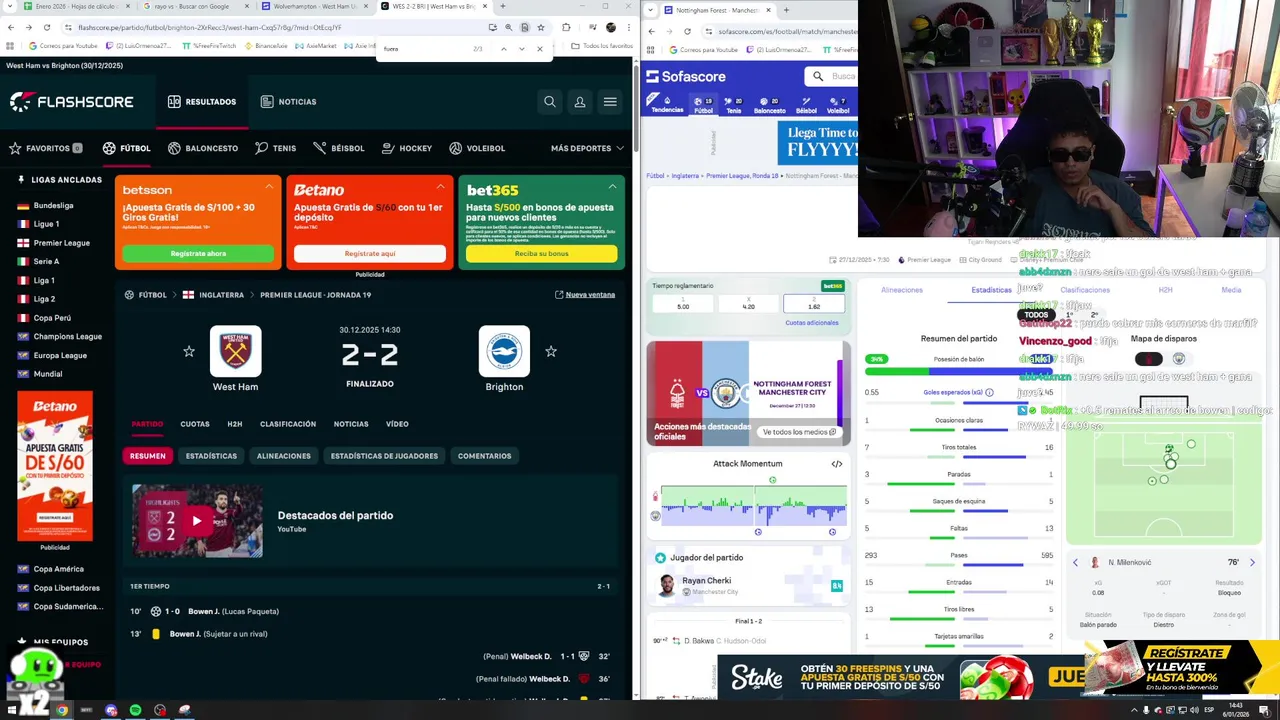Select Baloncesto sport in Flashscore
1280x720 pixels.
[203, 148]
